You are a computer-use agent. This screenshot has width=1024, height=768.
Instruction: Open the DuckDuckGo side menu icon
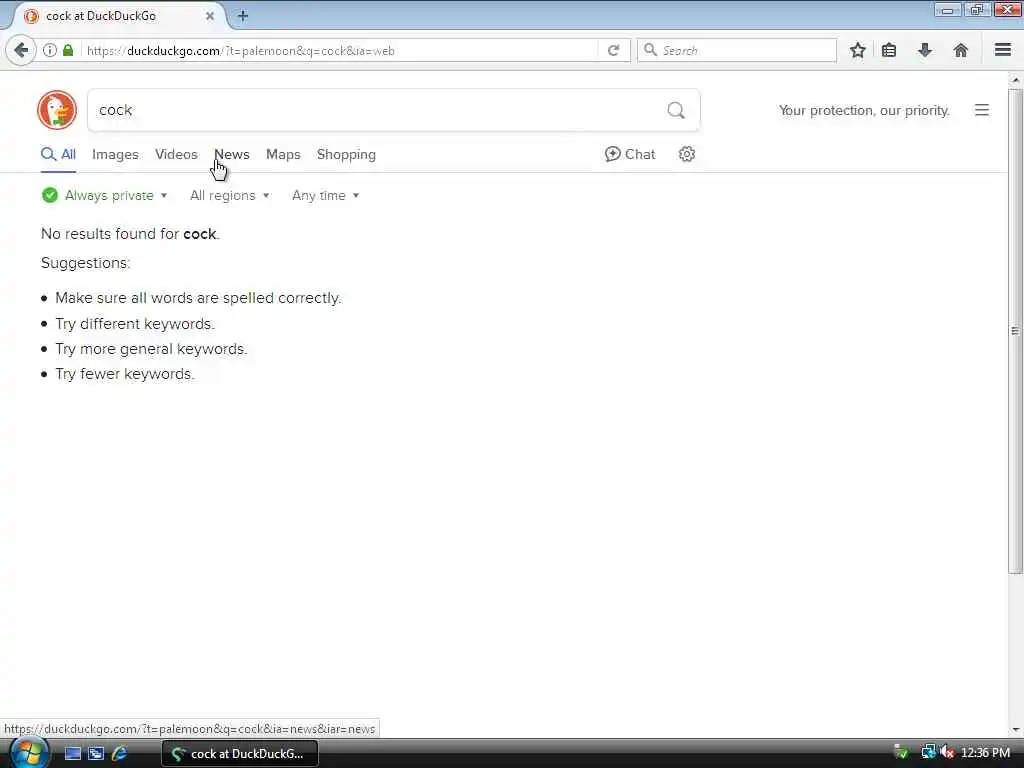coord(982,110)
